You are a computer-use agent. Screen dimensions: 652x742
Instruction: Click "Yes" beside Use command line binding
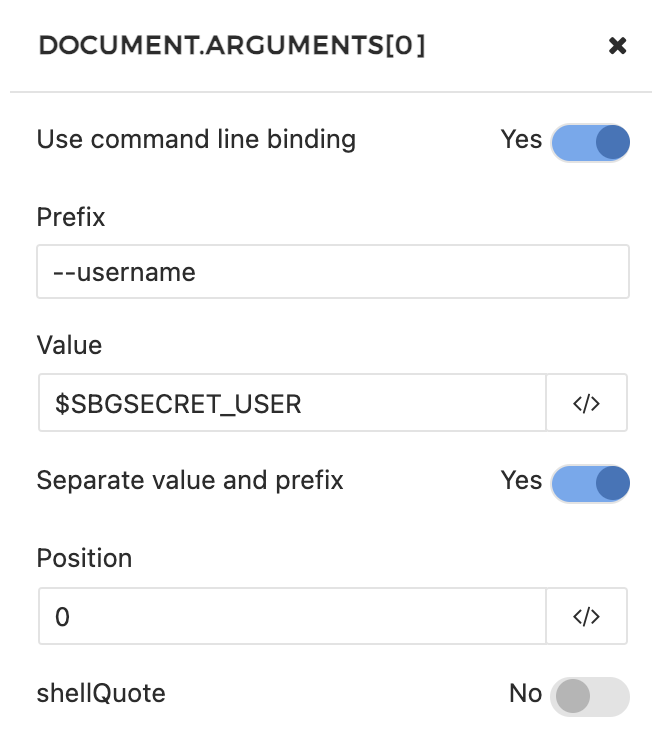[x=521, y=140]
